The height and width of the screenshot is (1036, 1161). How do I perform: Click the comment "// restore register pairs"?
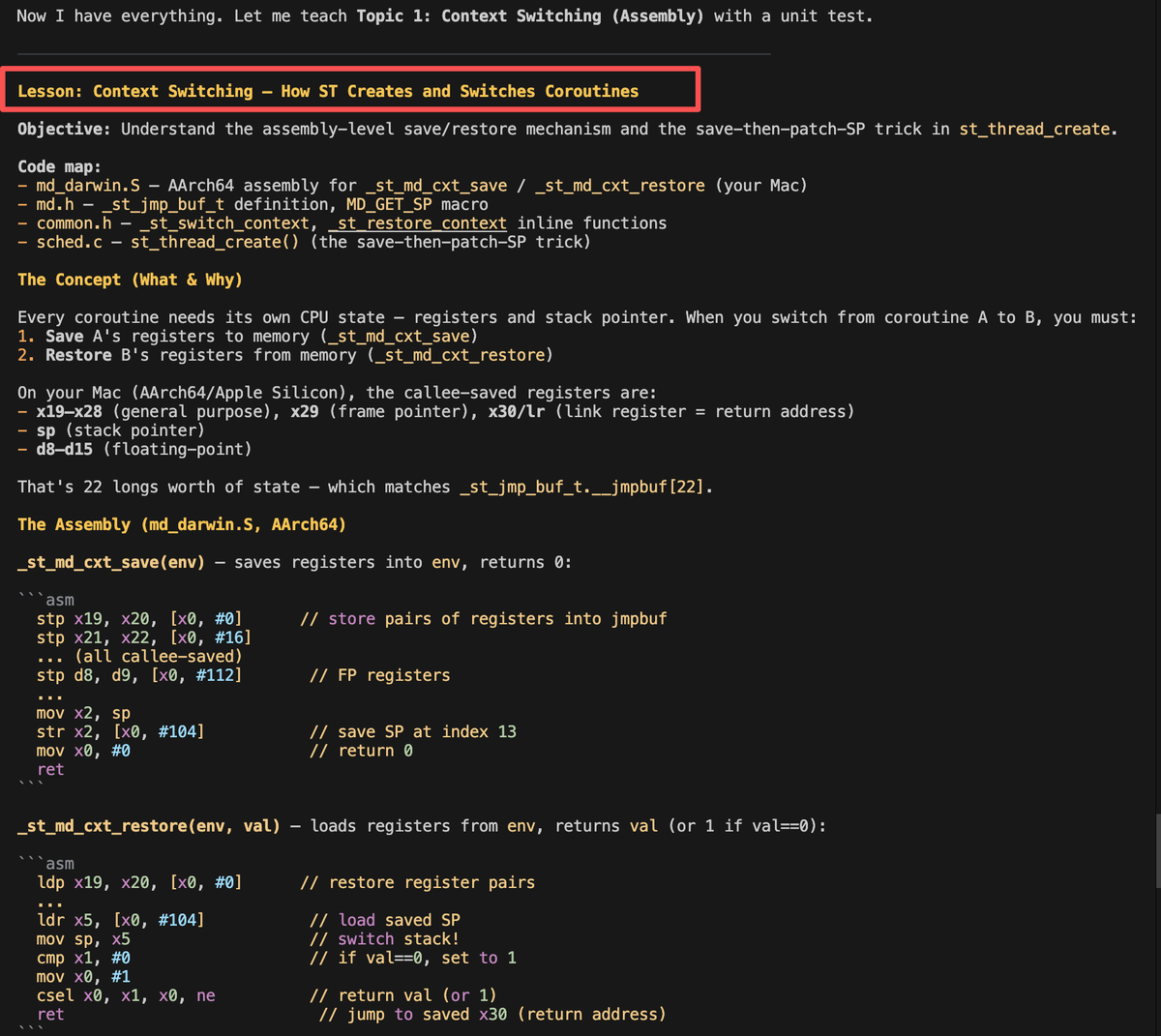[418, 883]
